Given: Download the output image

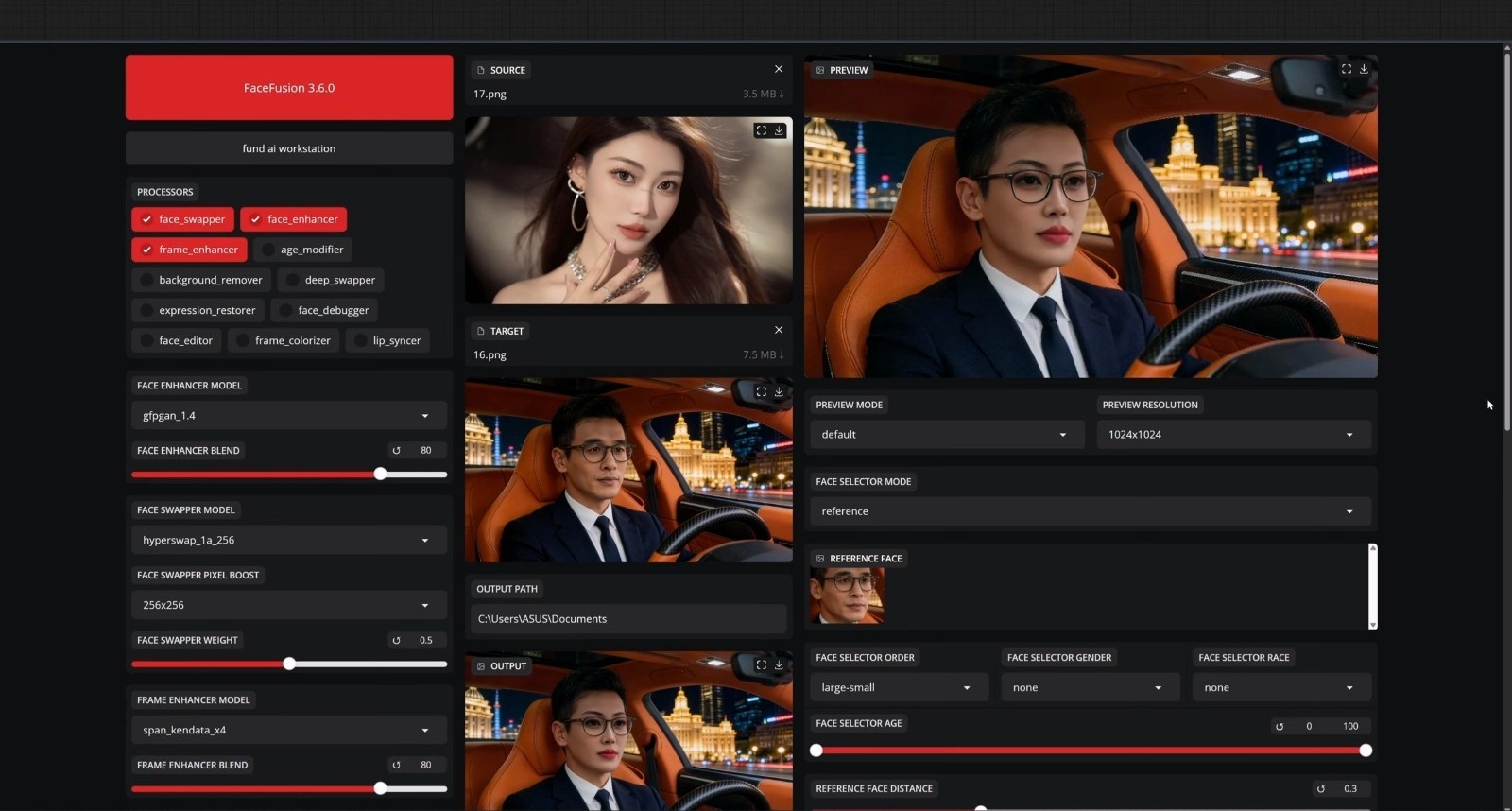Looking at the screenshot, I should pos(779,665).
